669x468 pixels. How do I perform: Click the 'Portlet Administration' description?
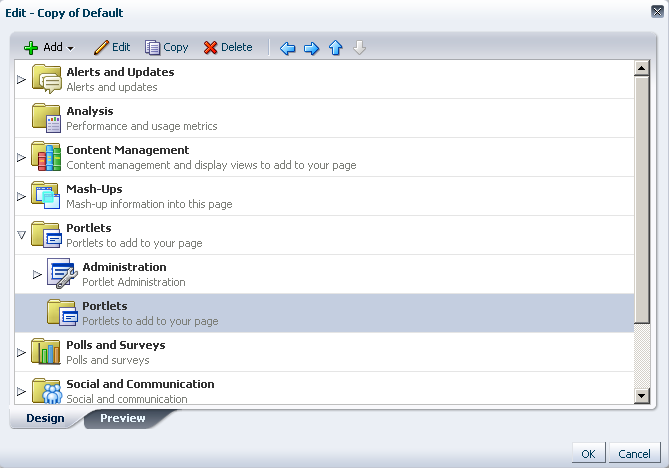[134, 282]
